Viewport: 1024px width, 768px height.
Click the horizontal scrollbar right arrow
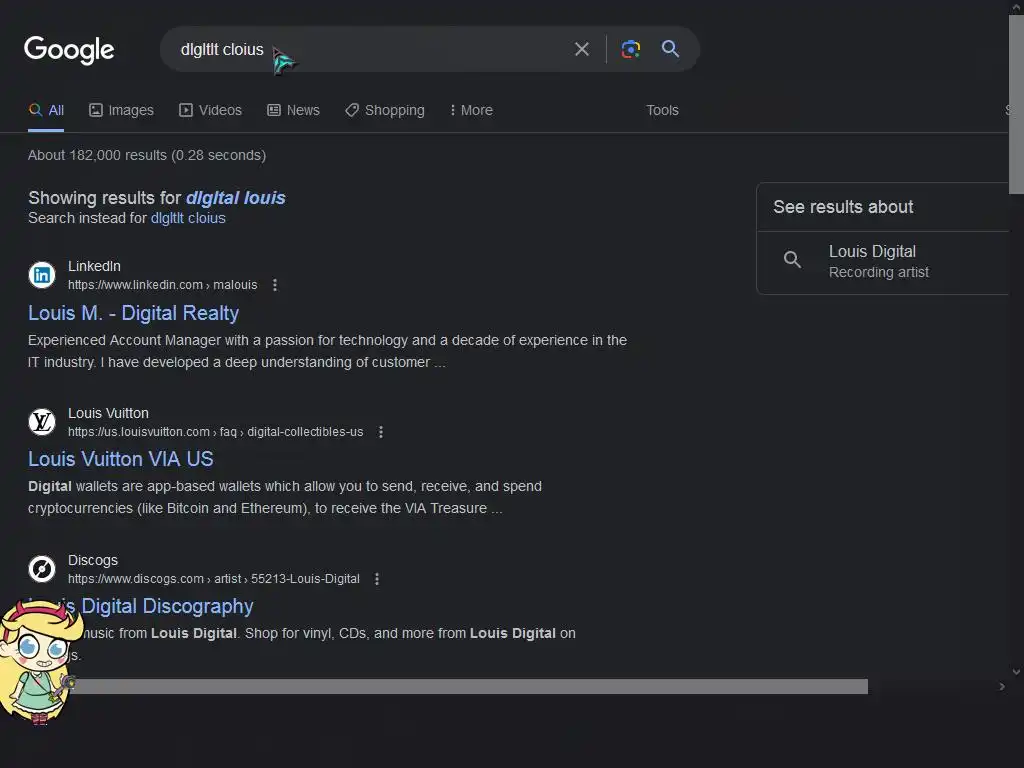1002,686
